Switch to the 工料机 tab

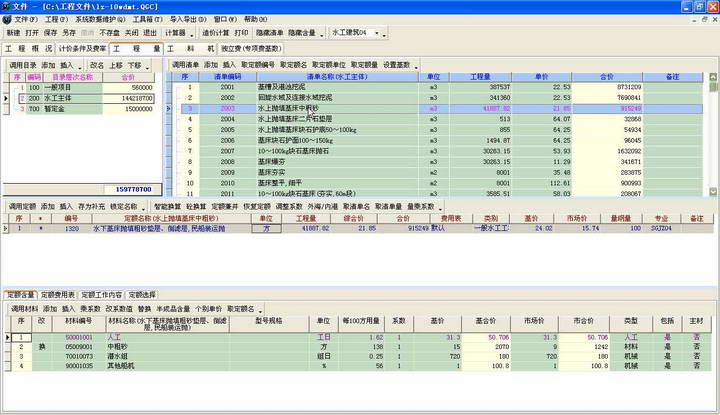(190, 49)
